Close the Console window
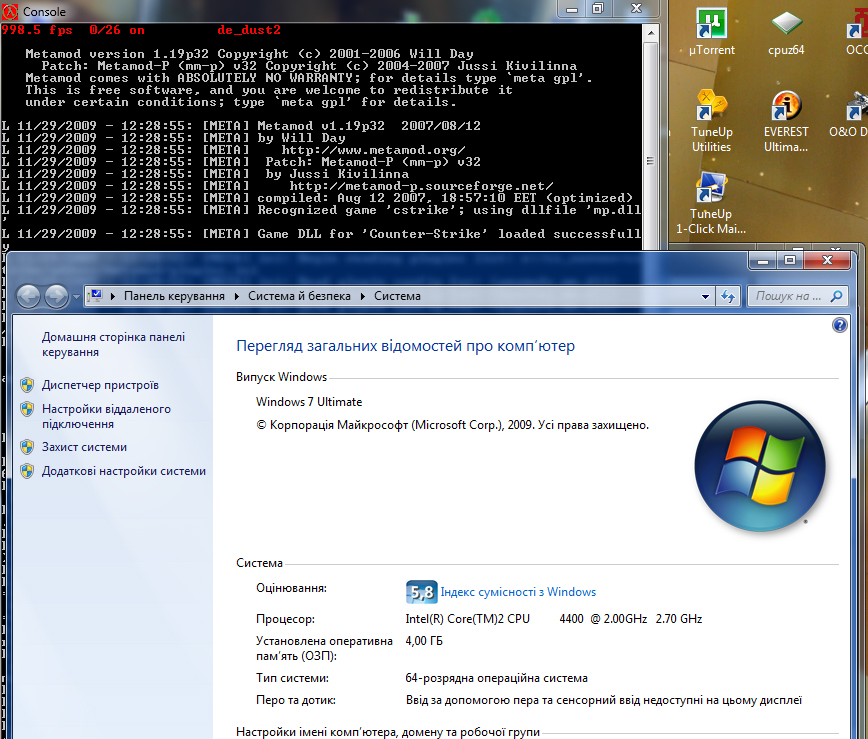Image resolution: width=868 pixels, height=739 pixels. pos(636,9)
